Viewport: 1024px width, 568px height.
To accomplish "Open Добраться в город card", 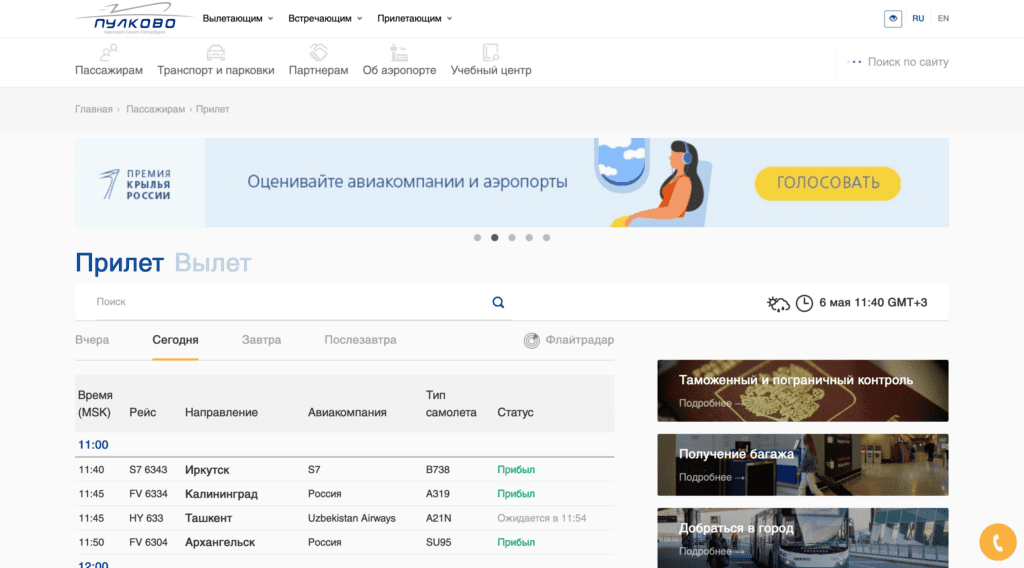I will coord(803,538).
